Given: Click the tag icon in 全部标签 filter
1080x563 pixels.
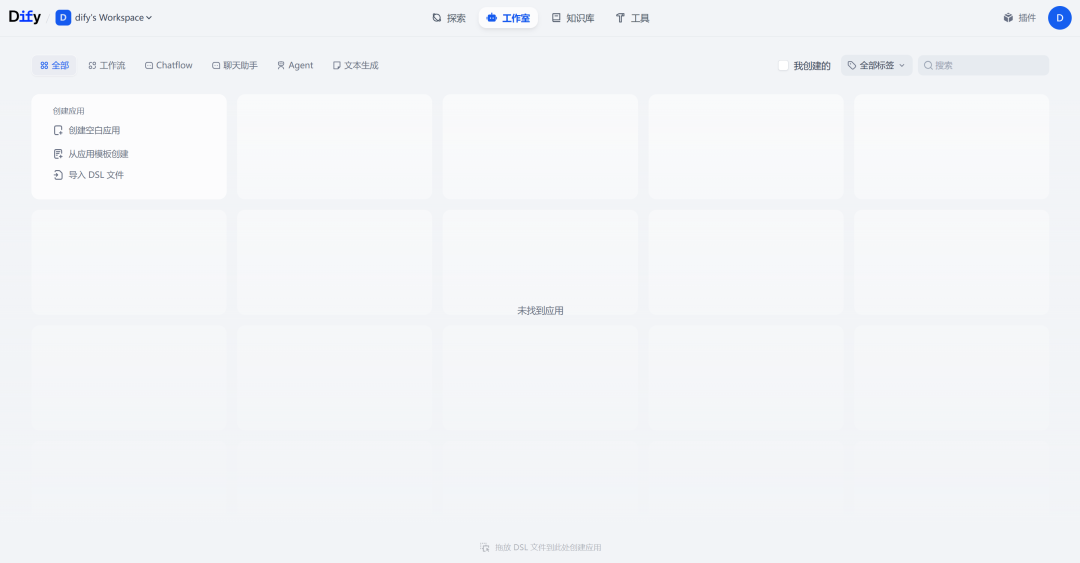Looking at the screenshot, I should point(852,65).
